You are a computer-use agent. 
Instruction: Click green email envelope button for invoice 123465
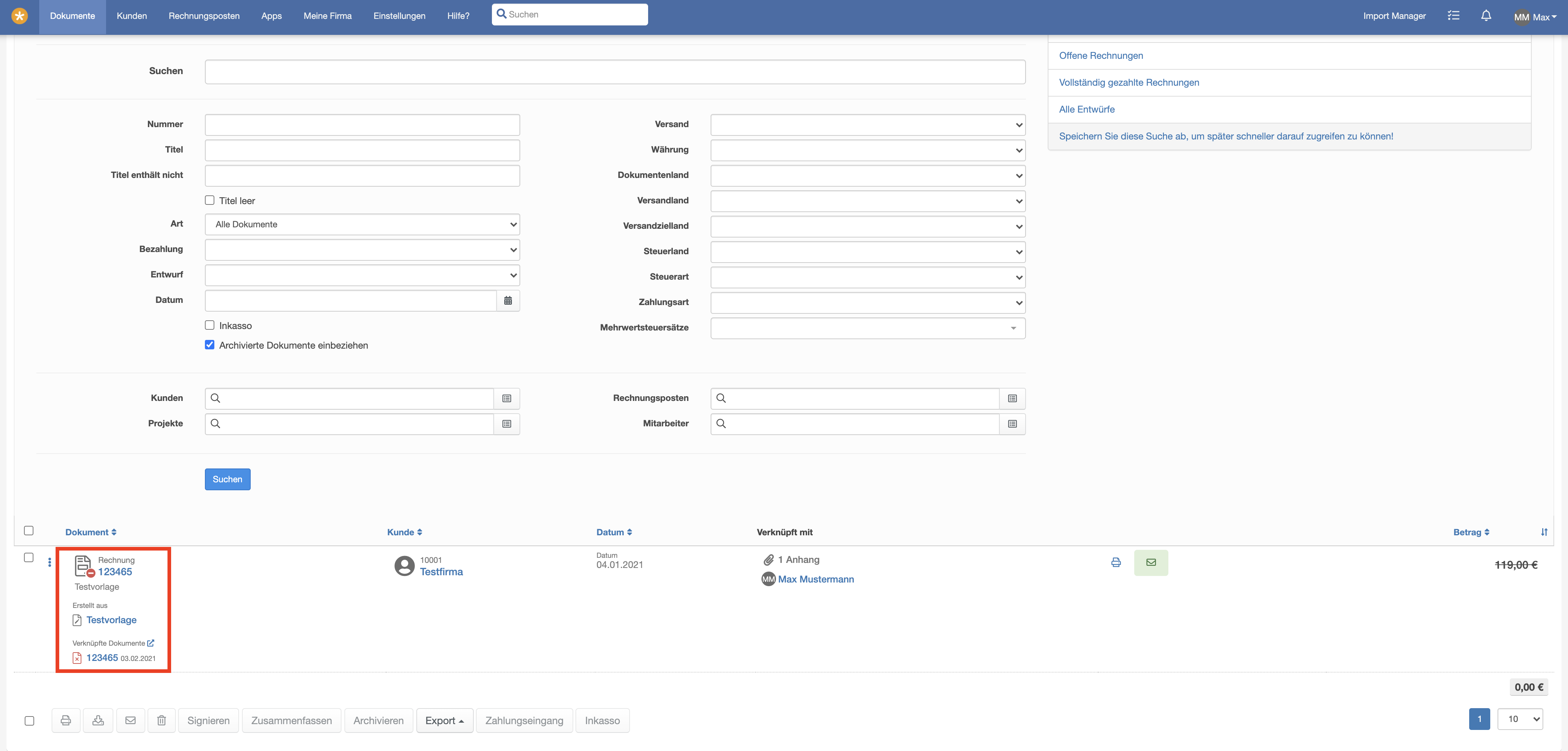[1151, 562]
